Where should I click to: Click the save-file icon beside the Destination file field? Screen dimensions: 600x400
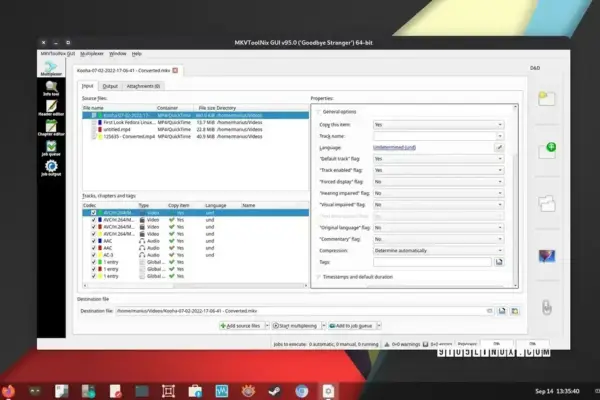502,311
